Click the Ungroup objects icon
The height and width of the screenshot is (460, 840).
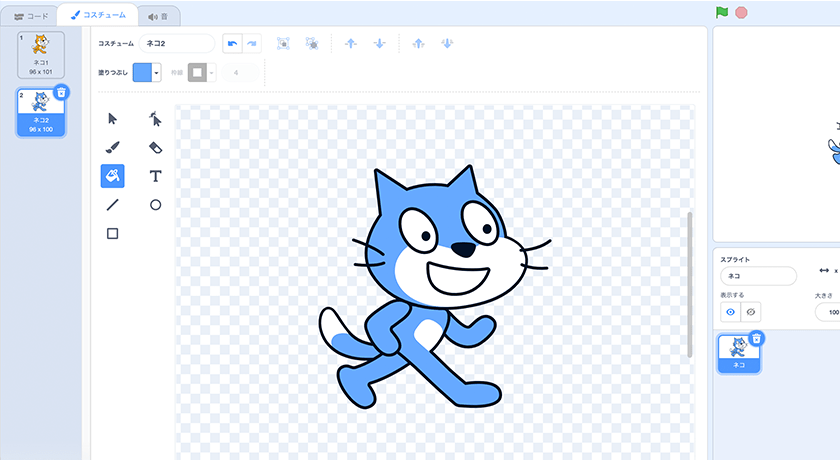[x=312, y=43]
